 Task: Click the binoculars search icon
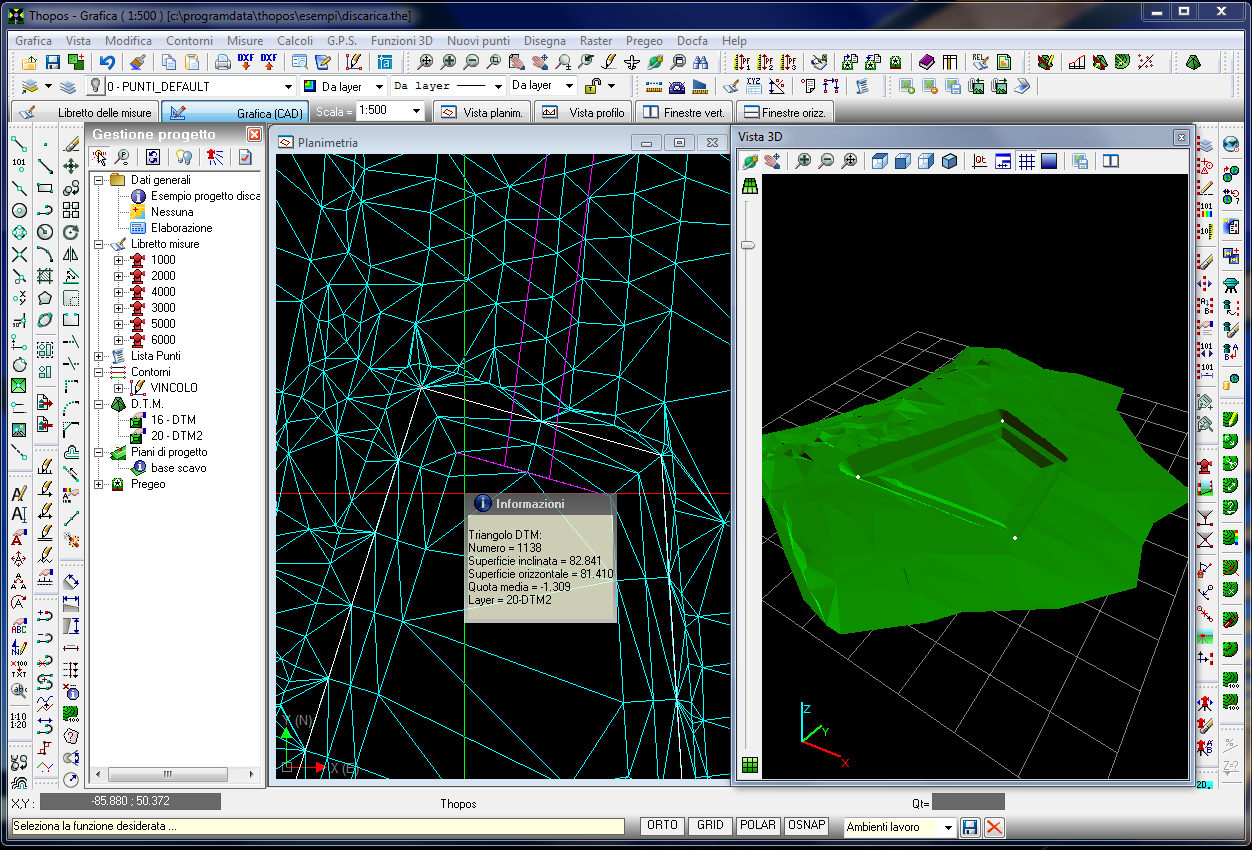pyautogui.click(x=700, y=62)
